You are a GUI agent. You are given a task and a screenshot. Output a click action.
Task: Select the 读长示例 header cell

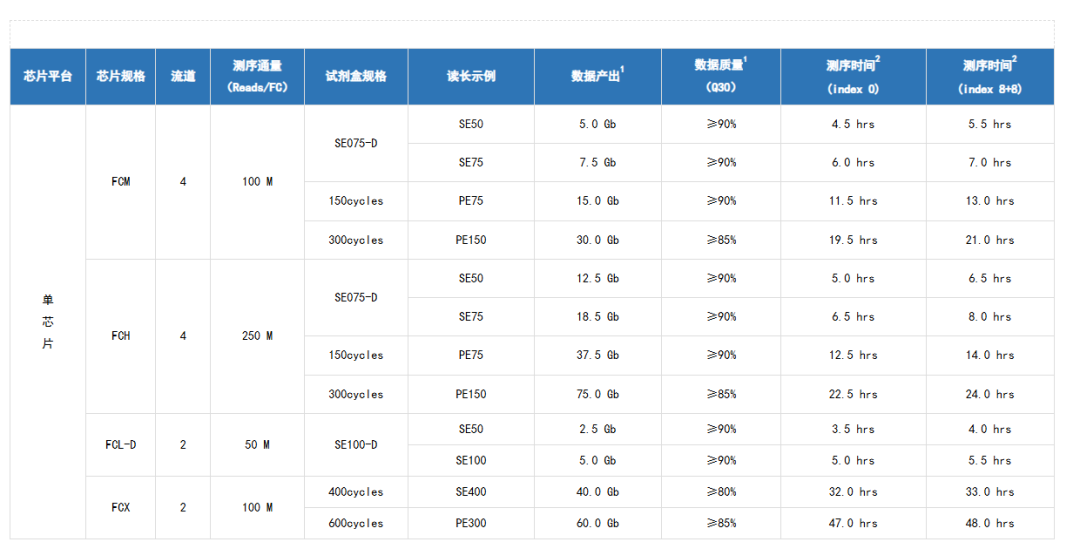pyautogui.click(x=471, y=76)
